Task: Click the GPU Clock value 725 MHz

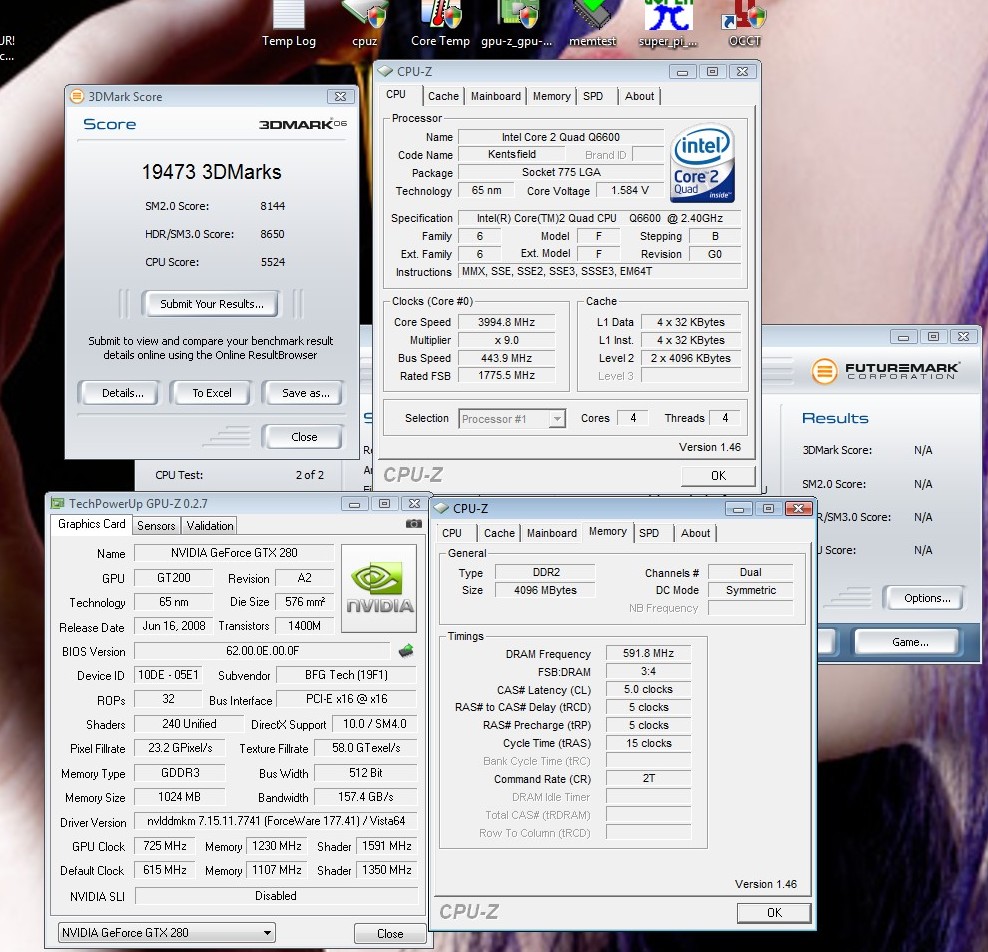Action: click(165, 846)
